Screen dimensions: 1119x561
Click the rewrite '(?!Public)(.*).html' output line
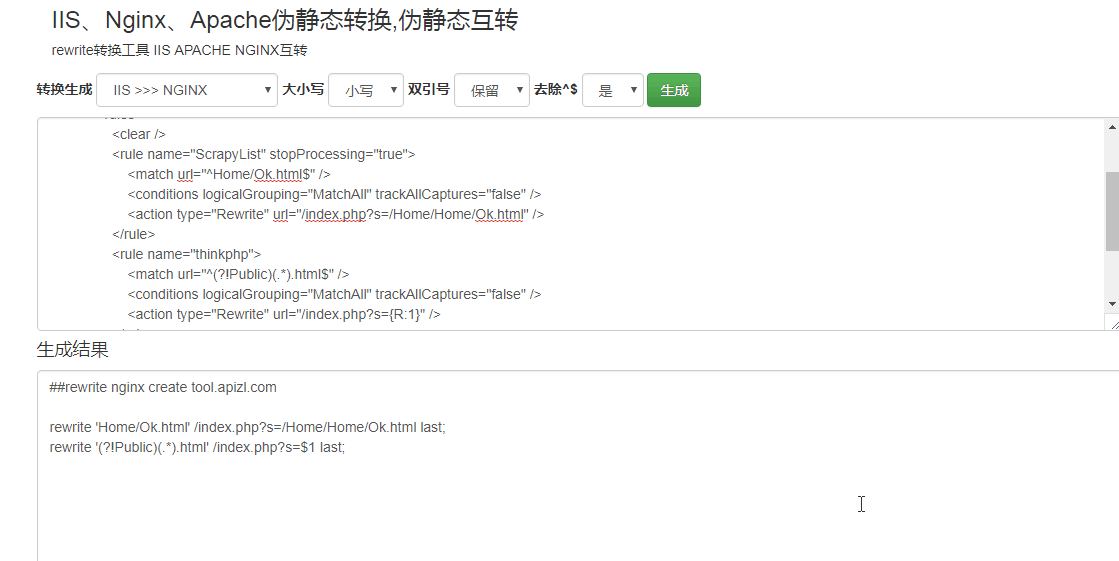(x=197, y=448)
